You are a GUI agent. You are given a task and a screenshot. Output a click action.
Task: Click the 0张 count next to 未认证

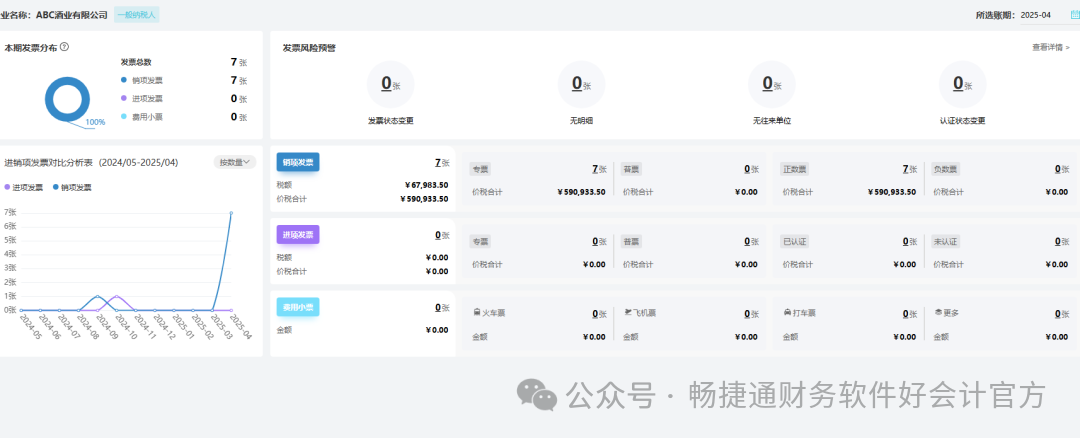[x=1061, y=242]
